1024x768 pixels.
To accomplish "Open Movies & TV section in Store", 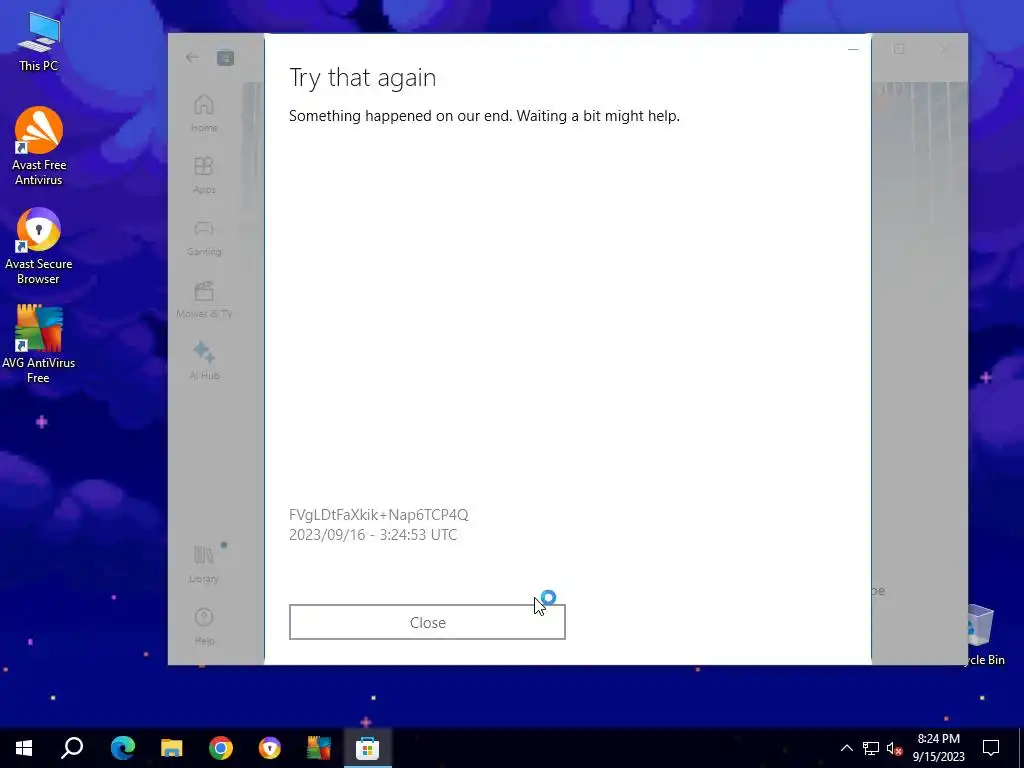I will 204,300.
